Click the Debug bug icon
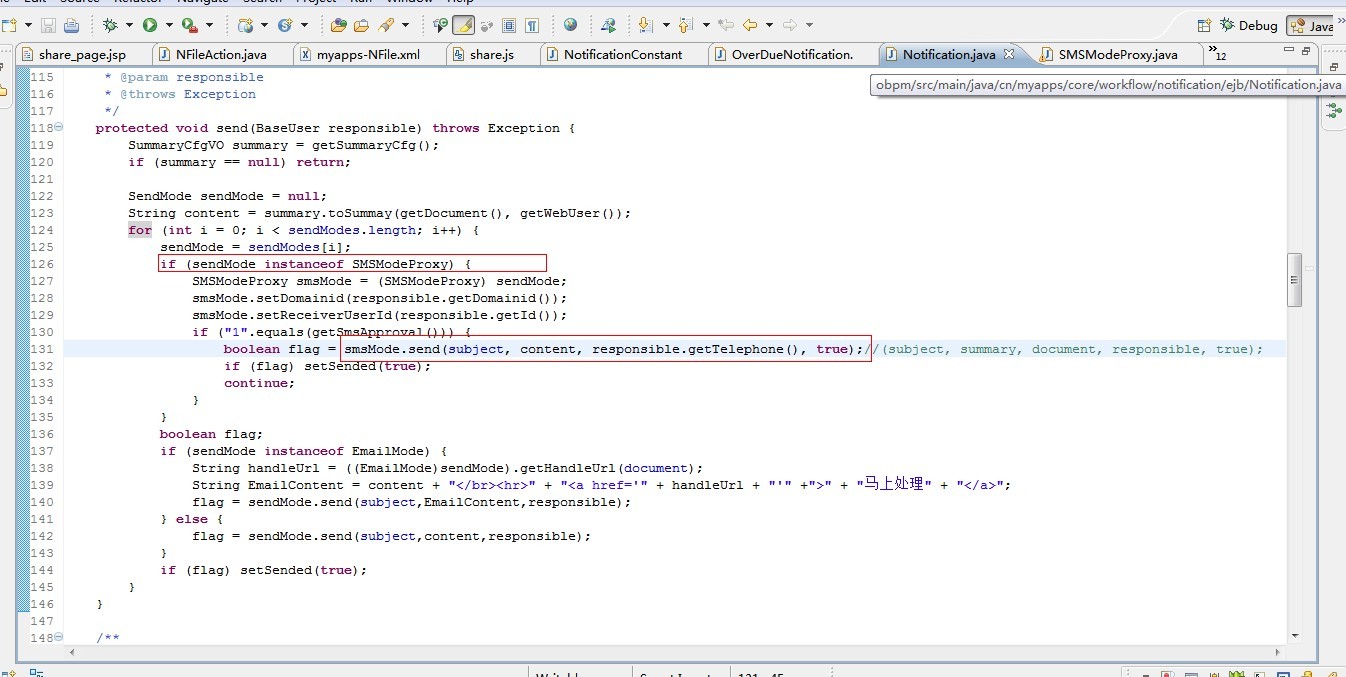The height and width of the screenshot is (677, 1346). pos(110,25)
